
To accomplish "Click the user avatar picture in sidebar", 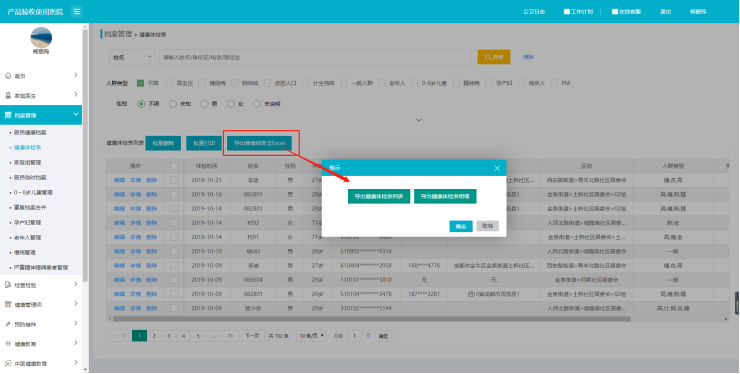I will tap(41, 37).
